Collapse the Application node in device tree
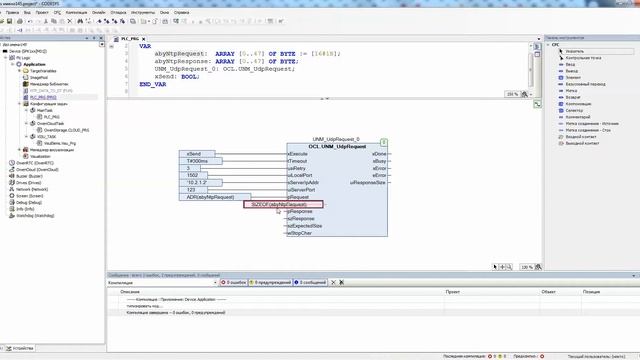 (13, 64)
